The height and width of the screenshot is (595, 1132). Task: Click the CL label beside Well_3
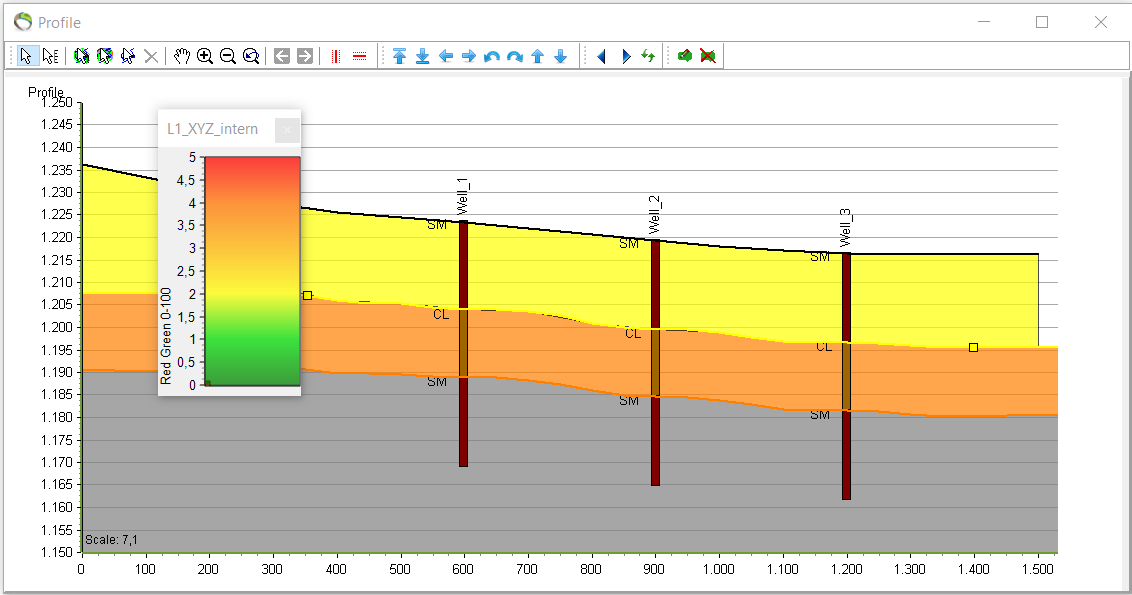(824, 347)
